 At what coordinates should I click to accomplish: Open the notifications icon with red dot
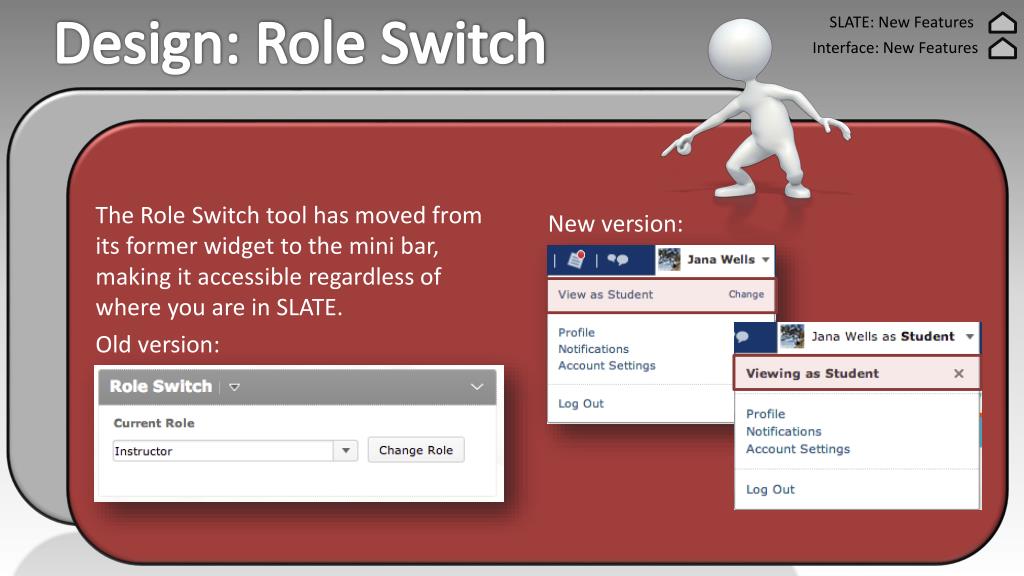tap(576, 259)
